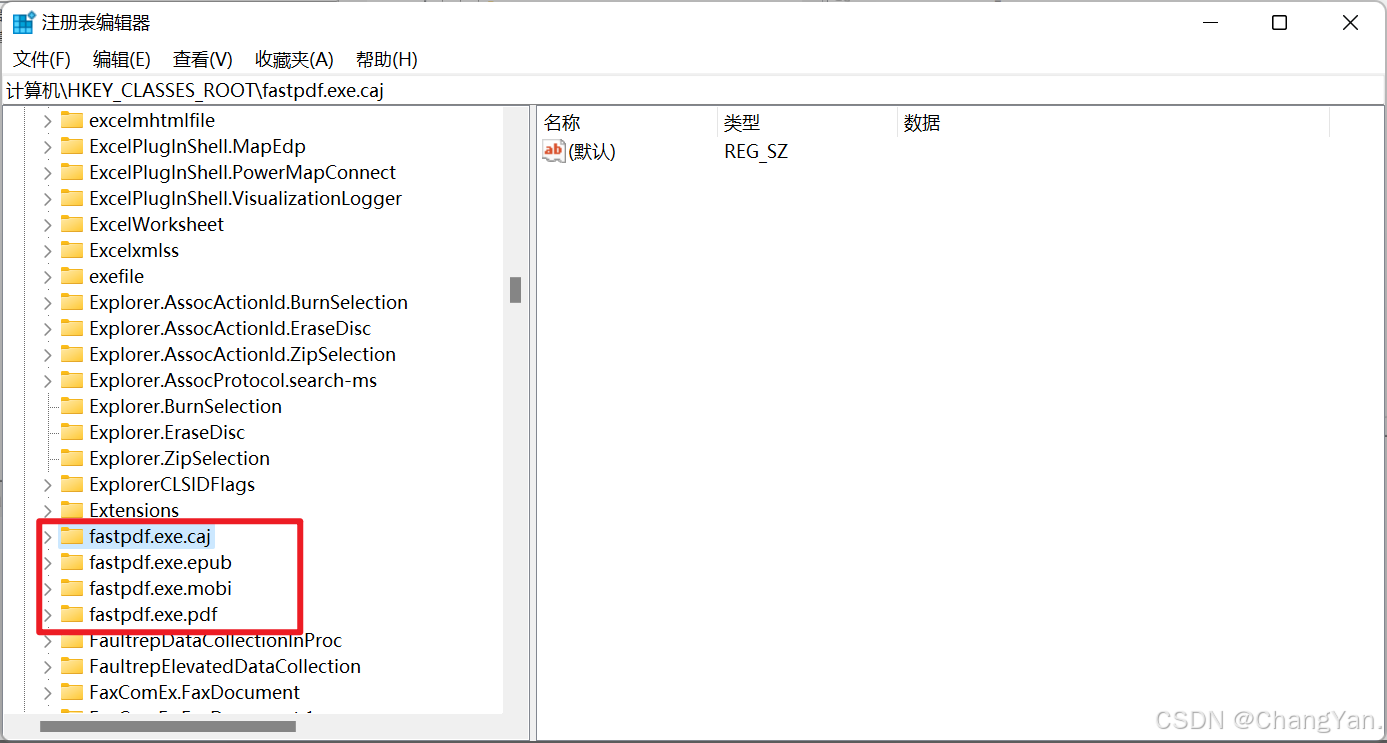Select the (默认) value name
This screenshot has width=1387, height=743.
(x=592, y=152)
